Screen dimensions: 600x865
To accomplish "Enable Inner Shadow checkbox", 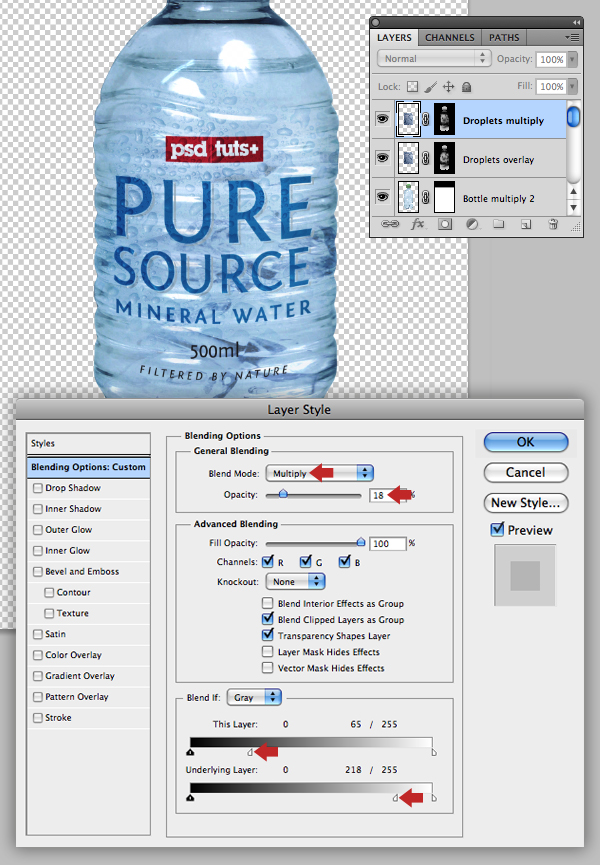I will click(38, 509).
